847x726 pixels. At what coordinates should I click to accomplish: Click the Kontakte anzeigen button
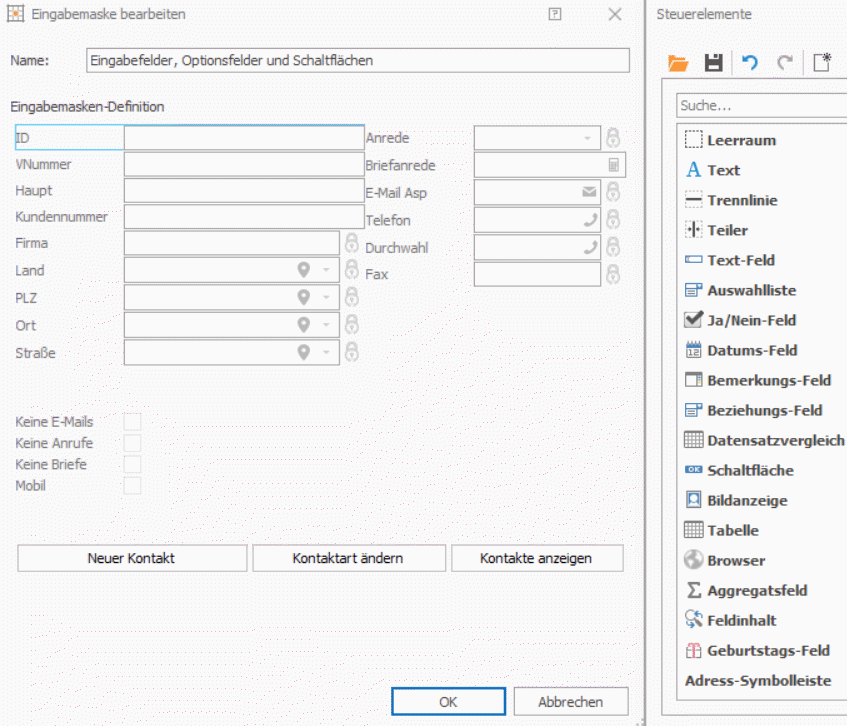[x=537, y=558]
